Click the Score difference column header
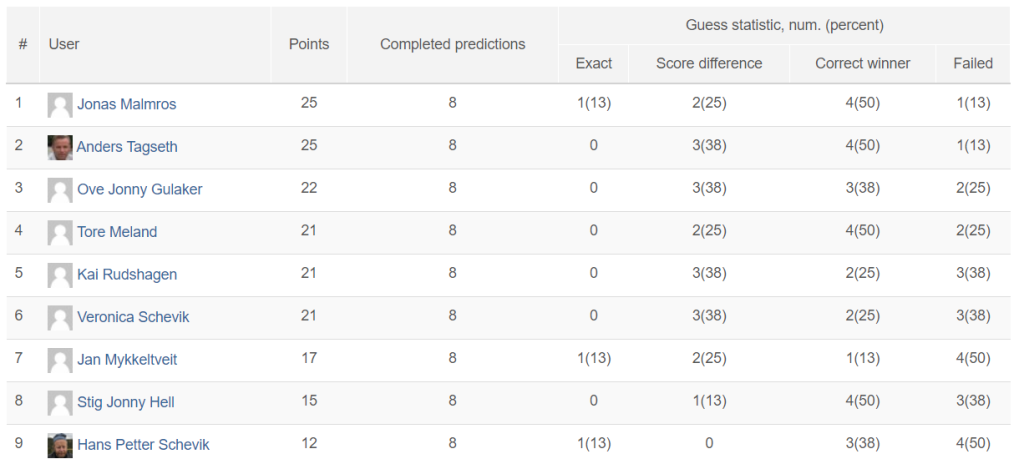Viewport: 1024px width, 464px height. tap(709, 63)
